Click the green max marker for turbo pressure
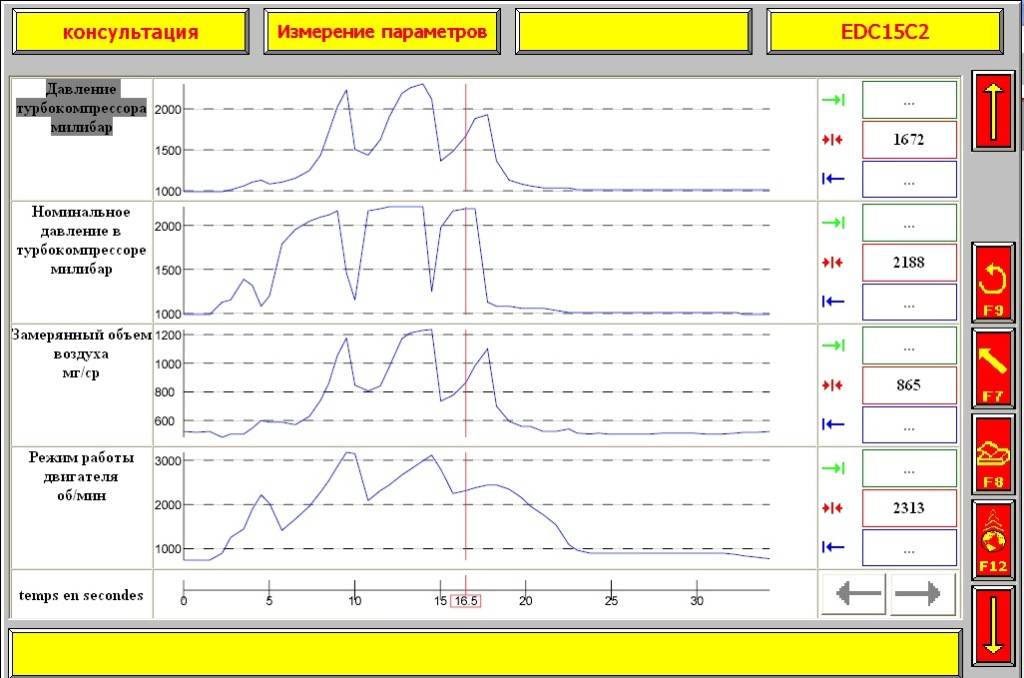1024x678 pixels. [x=833, y=100]
